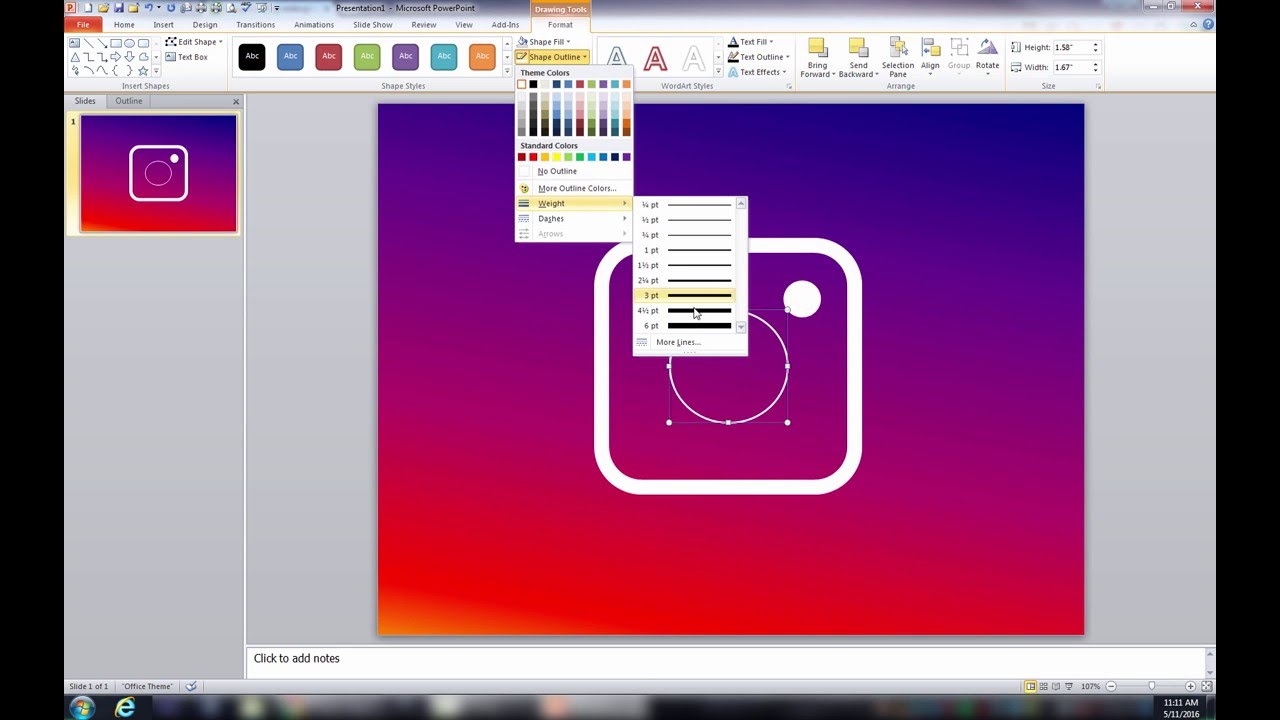This screenshot has width=1280, height=720.
Task: Choose No Outline from the menu
Action: pos(573,171)
